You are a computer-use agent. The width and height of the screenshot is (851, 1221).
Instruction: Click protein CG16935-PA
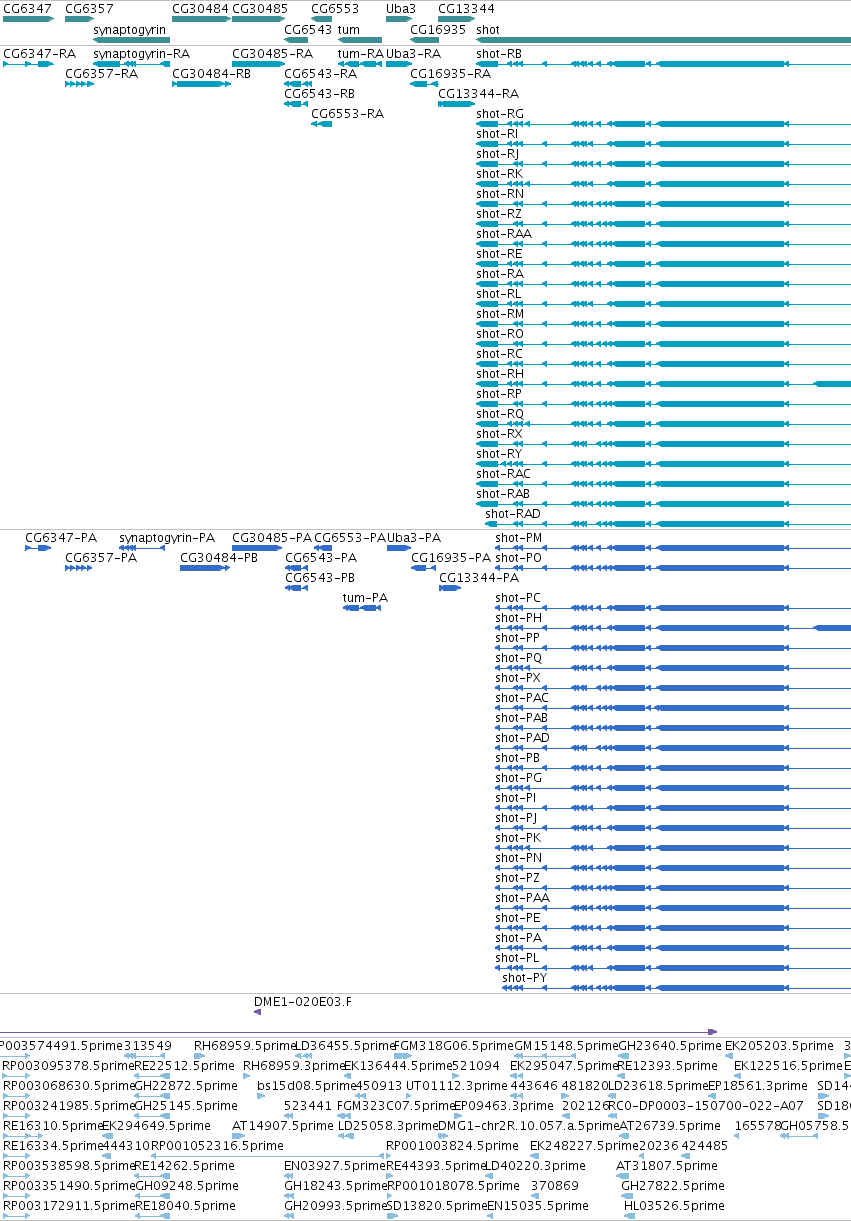pos(451,557)
